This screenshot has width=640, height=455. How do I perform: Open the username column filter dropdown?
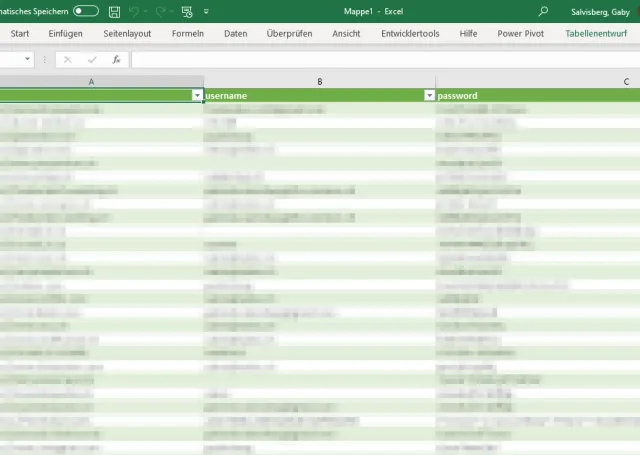(x=429, y=95)
